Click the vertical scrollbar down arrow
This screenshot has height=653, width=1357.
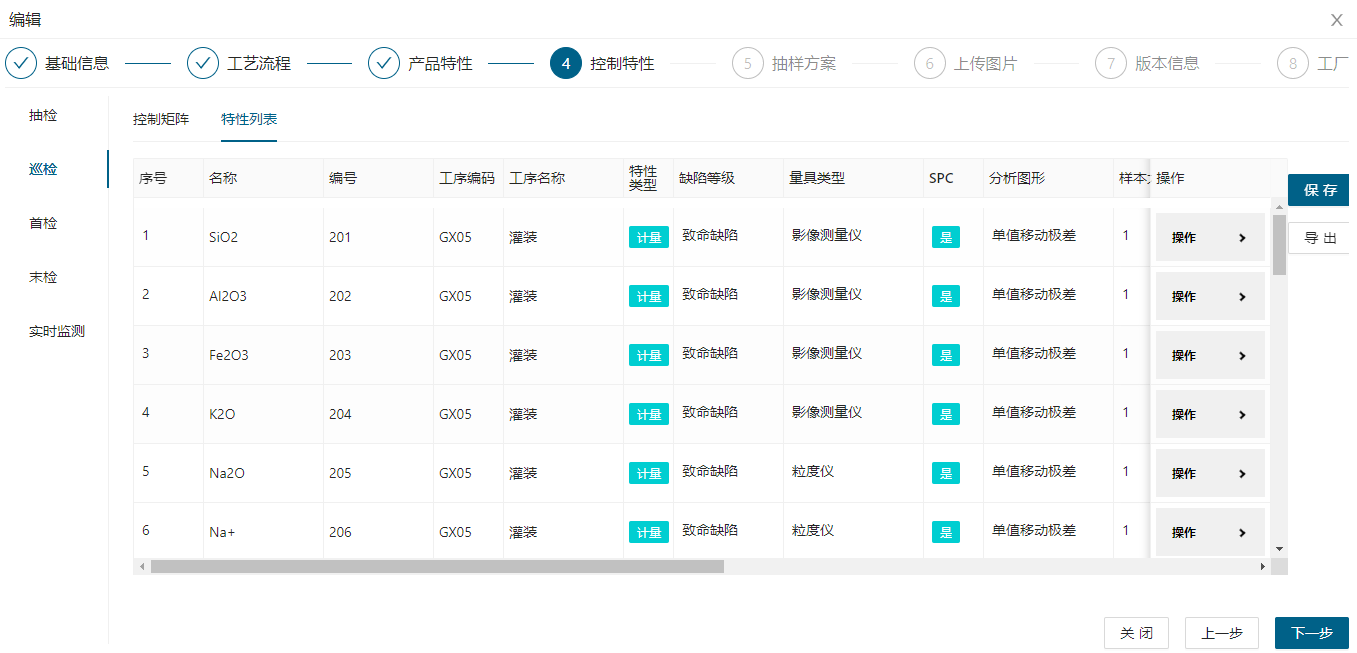[x=1279, y=548]
